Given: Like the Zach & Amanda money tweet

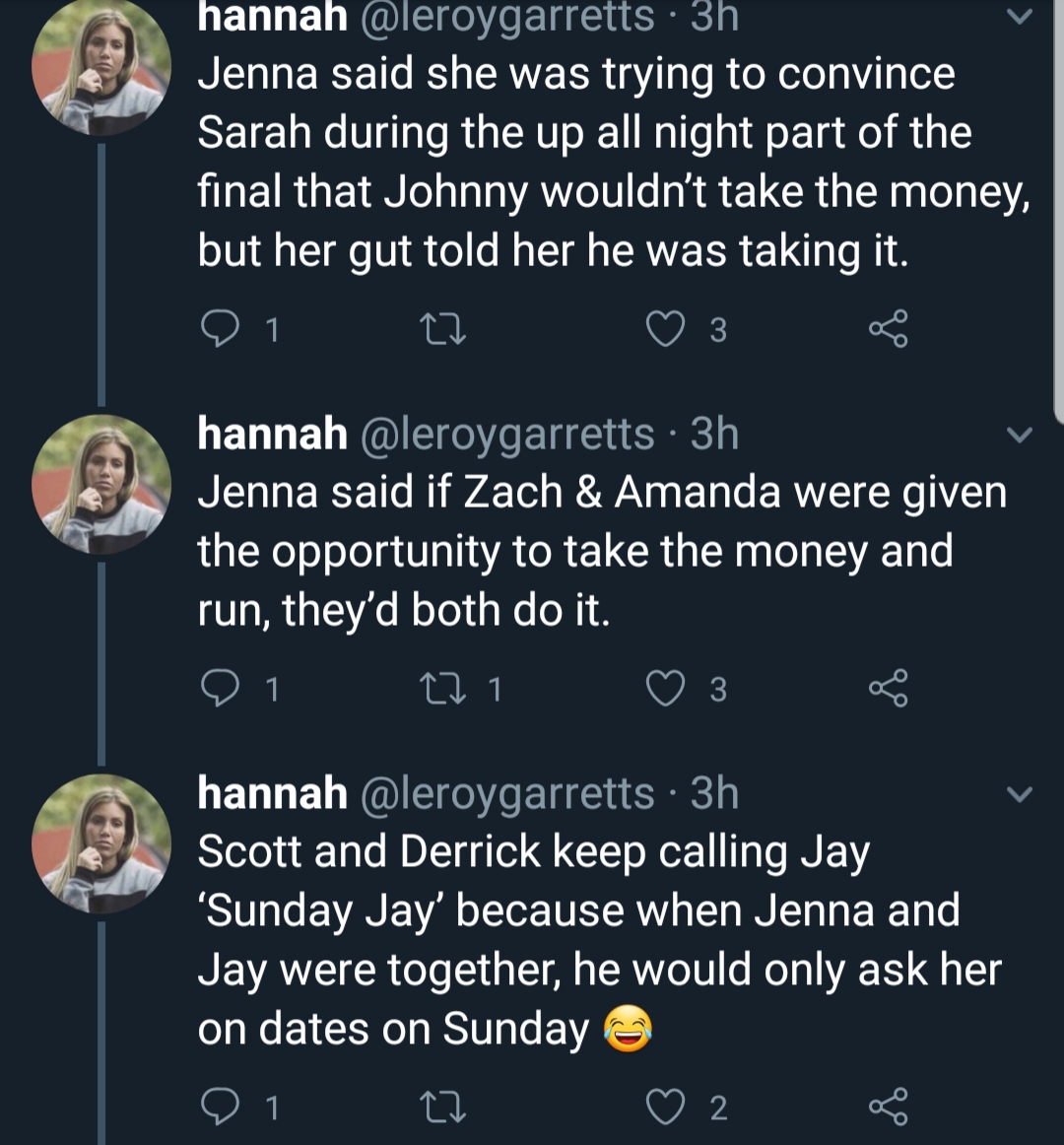Looking at the screenshot, I should pos(666,689).
